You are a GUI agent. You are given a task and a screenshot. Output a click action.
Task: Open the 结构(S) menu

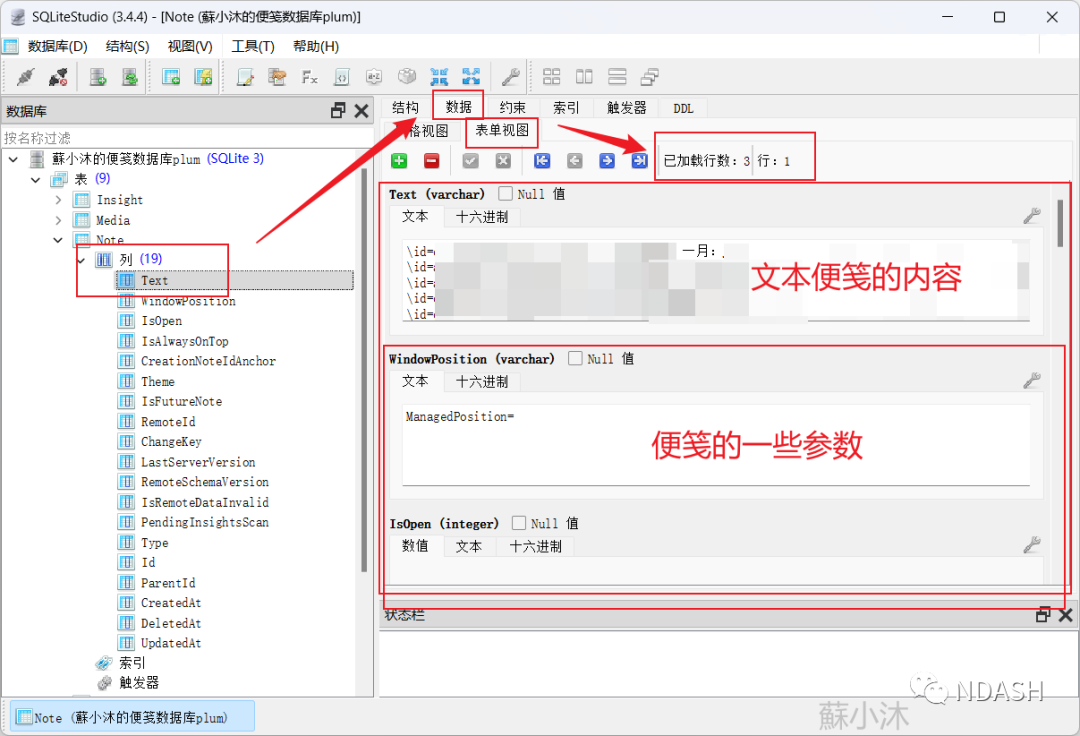(x=127, y=46)
